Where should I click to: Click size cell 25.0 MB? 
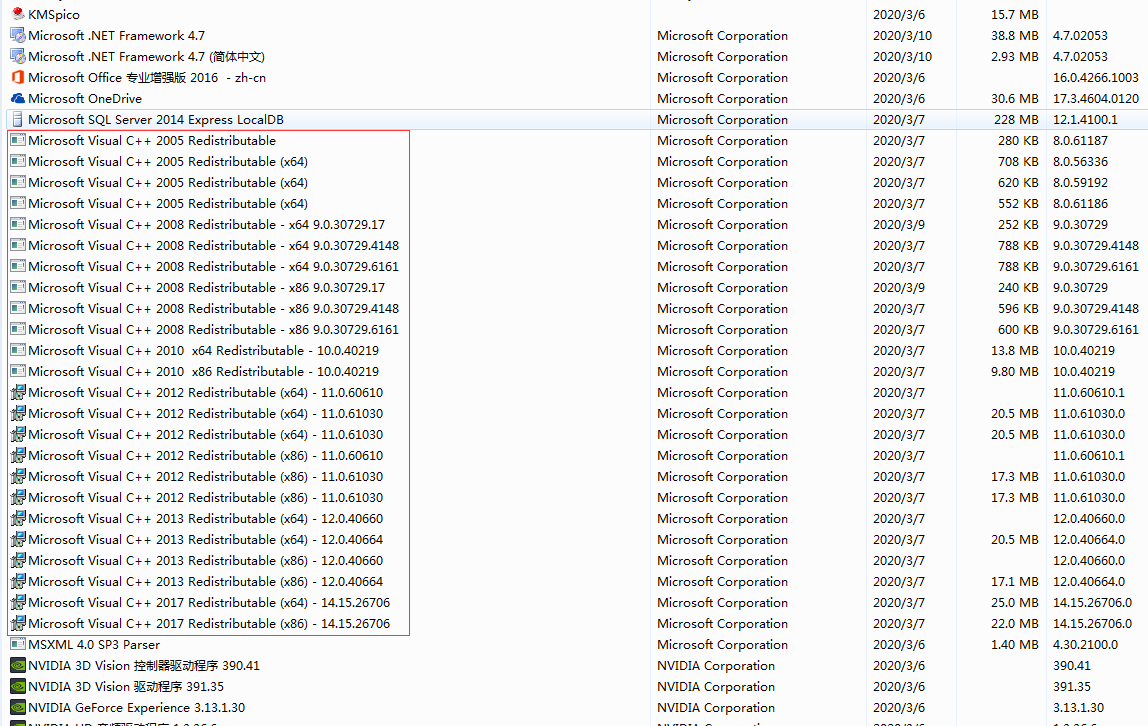point(1014,602)
